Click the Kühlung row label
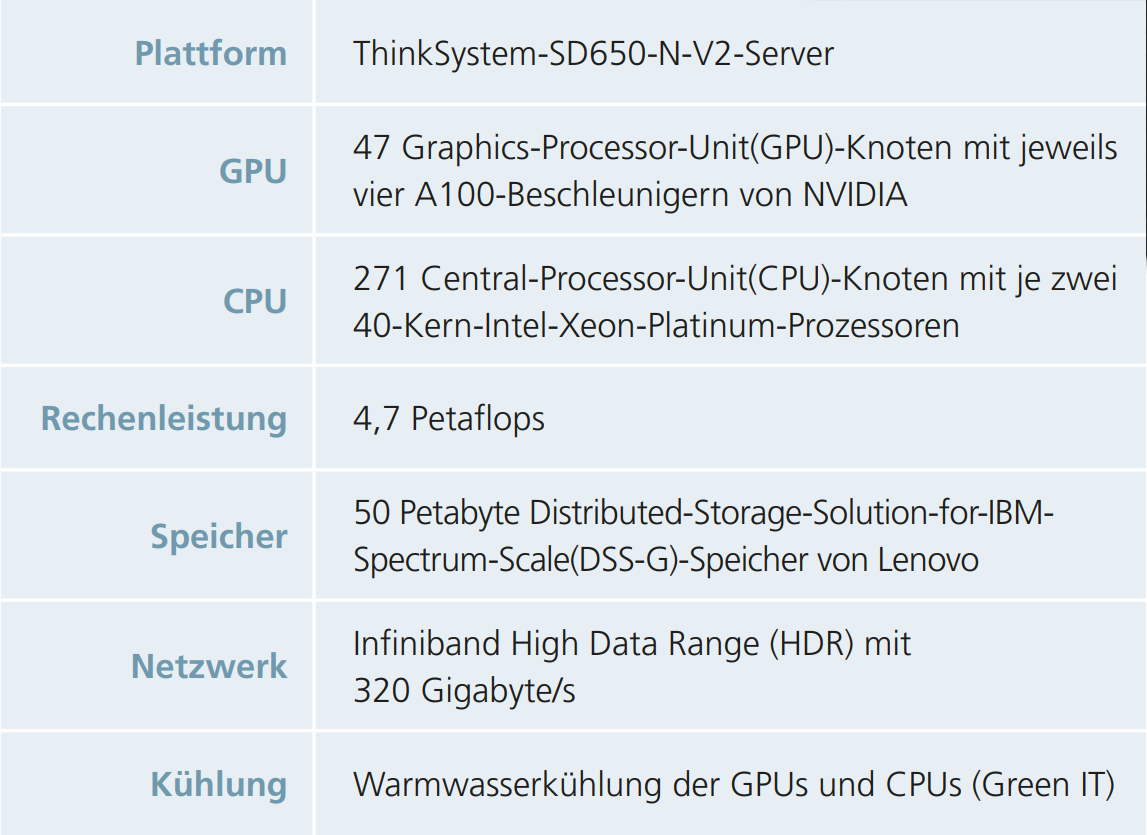 click(x=218, y=784)
